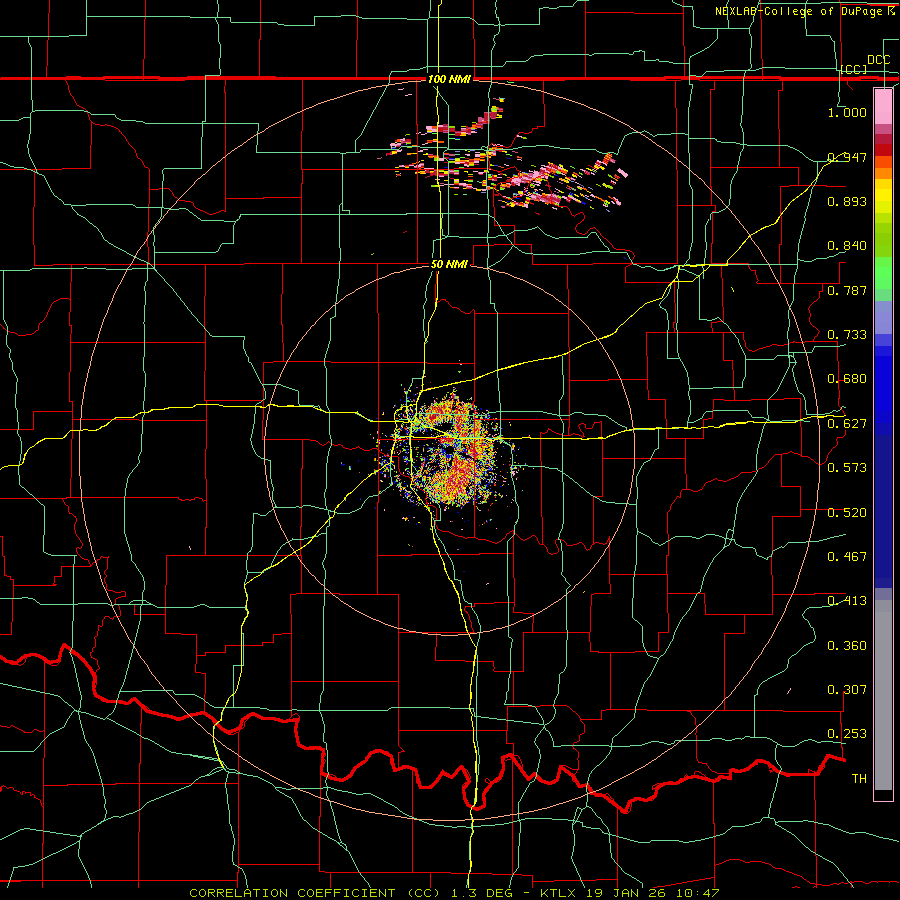Click the 0.893 legend value
900x900 pixels.
[847, 201]
